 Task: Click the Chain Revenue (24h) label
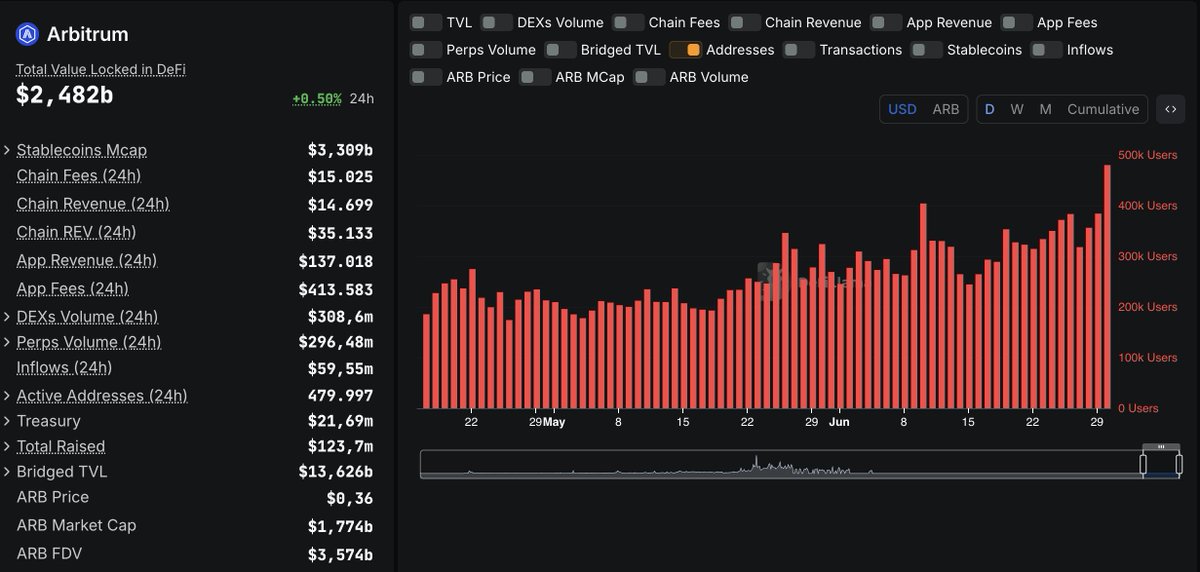[x=93, y=204]
